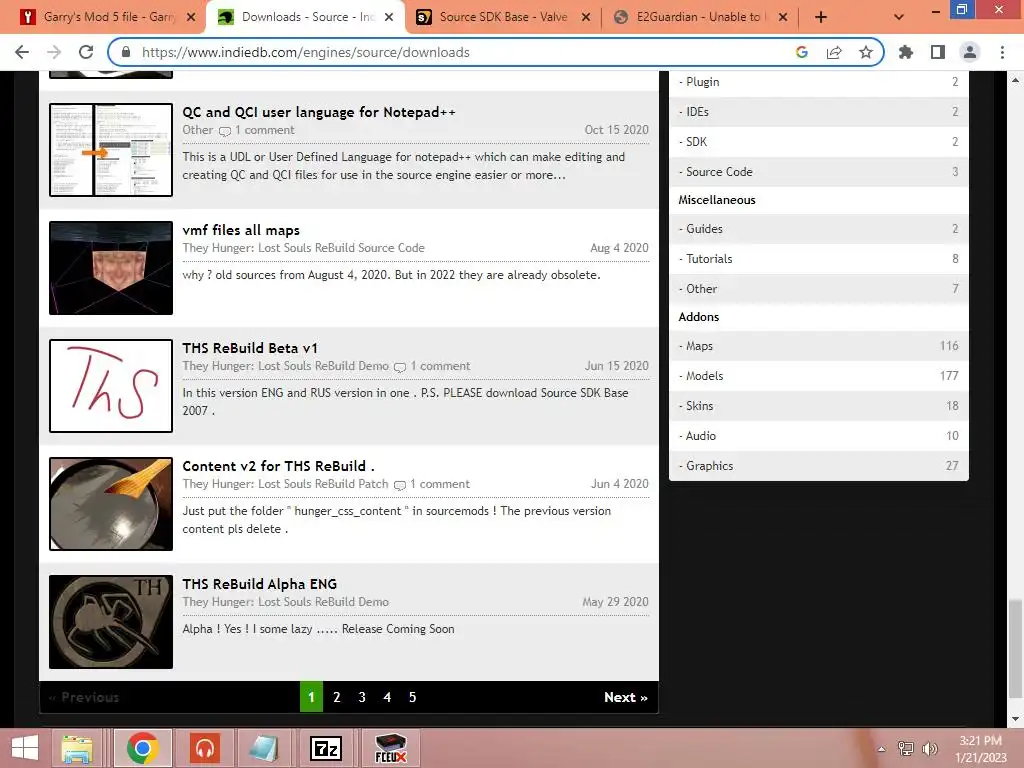Click the Next » pagination link
1024x768 pixels.
(x=626, y=697)
